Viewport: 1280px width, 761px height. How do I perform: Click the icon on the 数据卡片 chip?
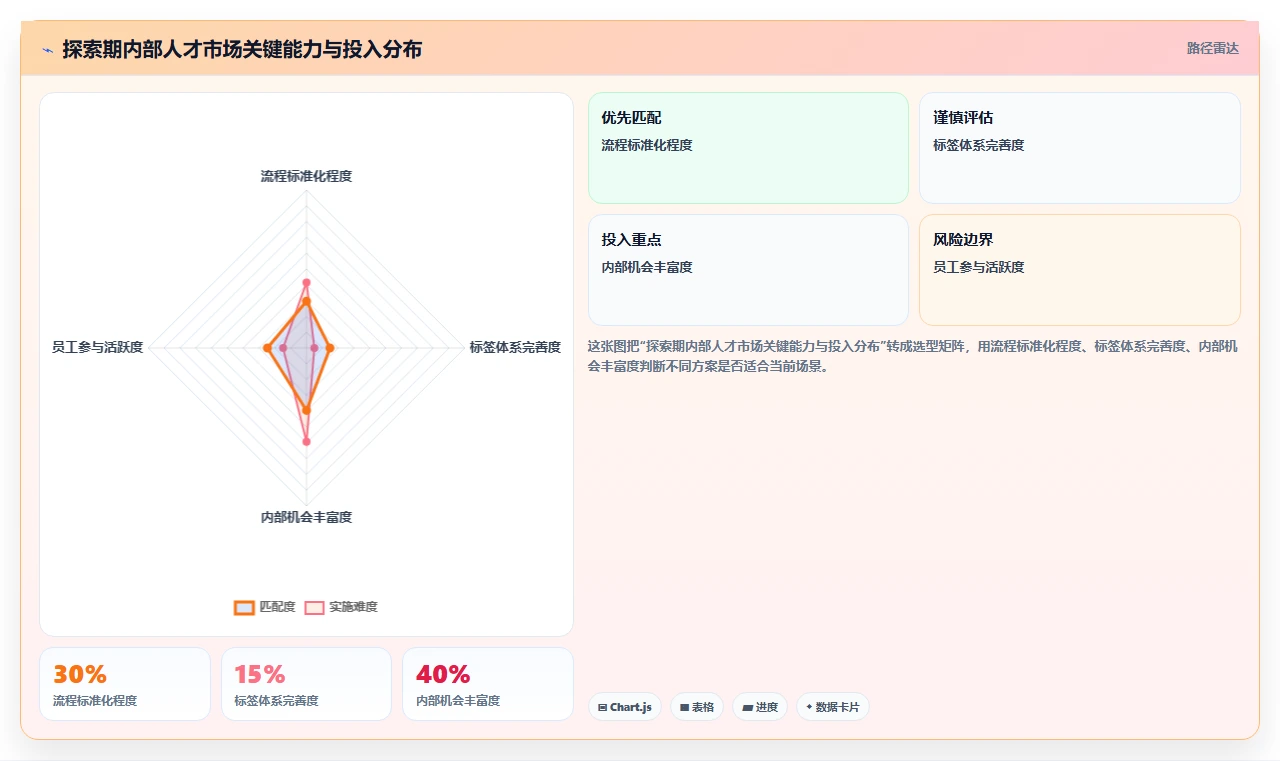click(809, 707)
